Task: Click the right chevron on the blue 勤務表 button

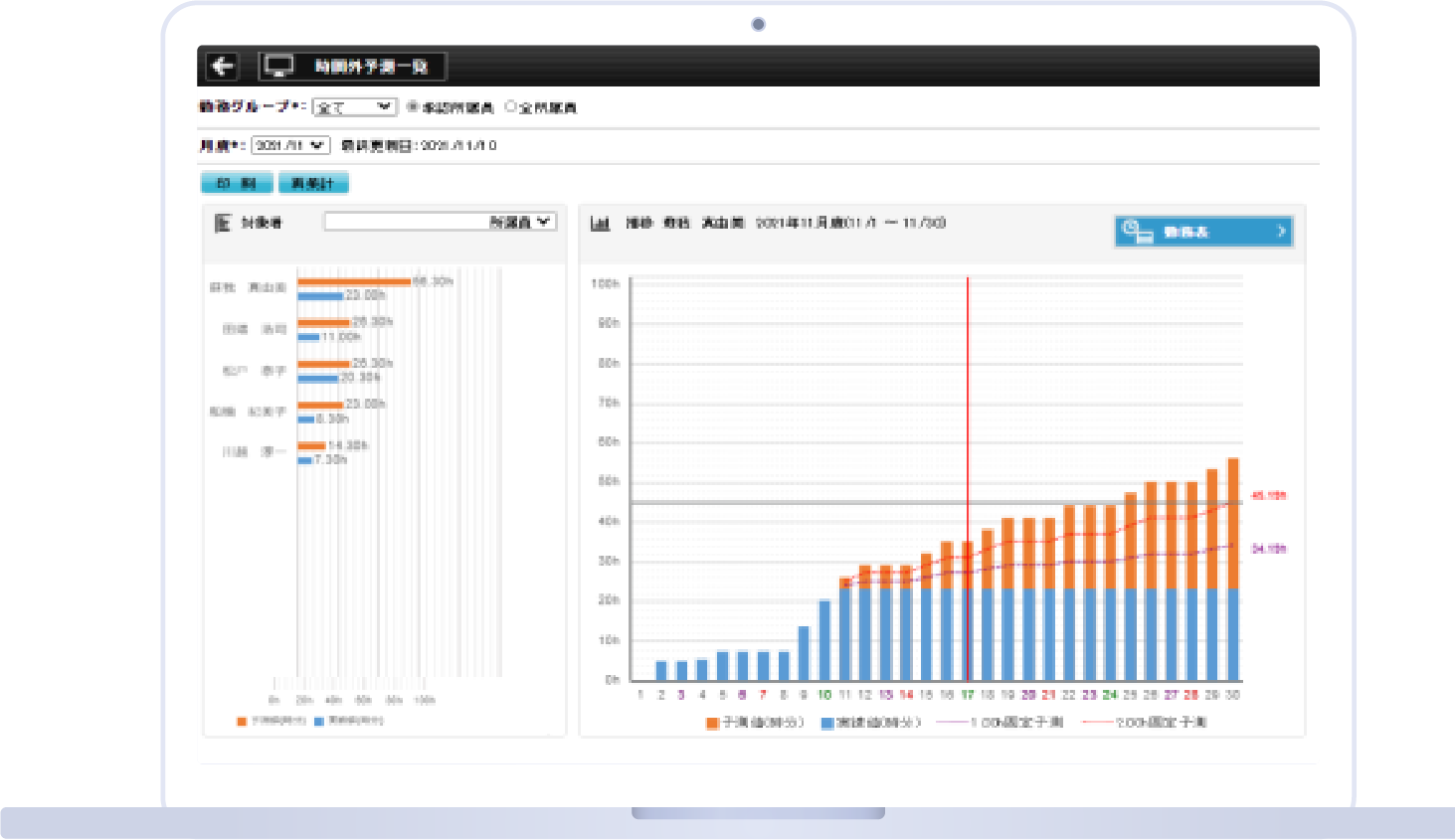Action: (1281, 231)
